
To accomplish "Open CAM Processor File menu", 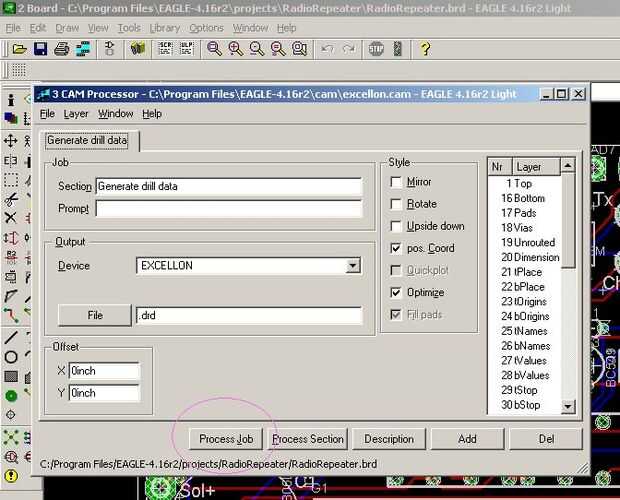I will tap(47, 114).
